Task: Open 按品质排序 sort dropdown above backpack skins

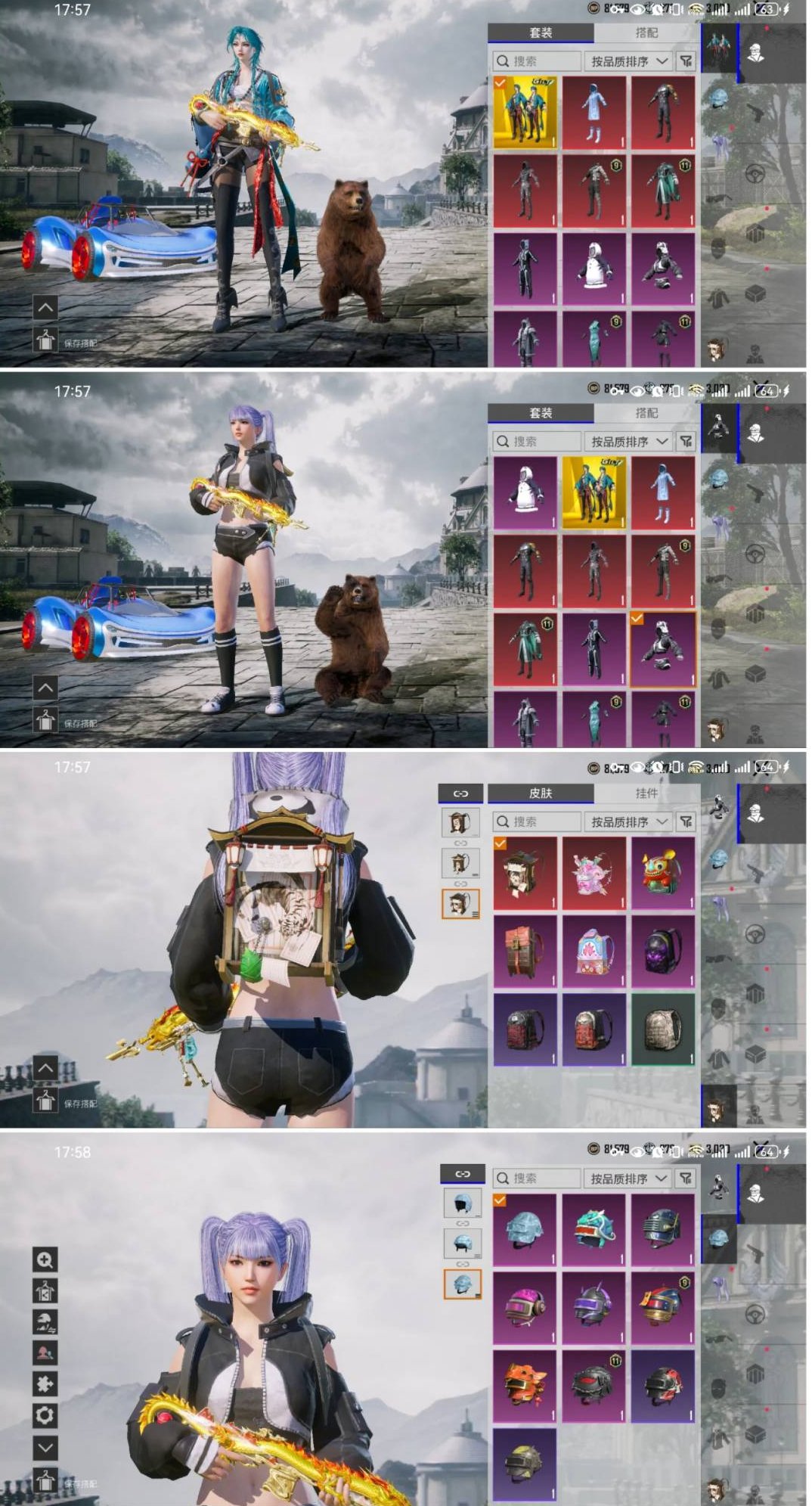Action: point(628,821)
